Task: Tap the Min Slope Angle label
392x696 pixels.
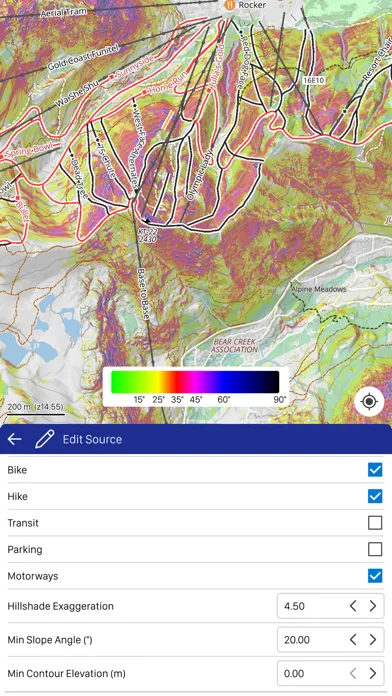Action: 50,640
